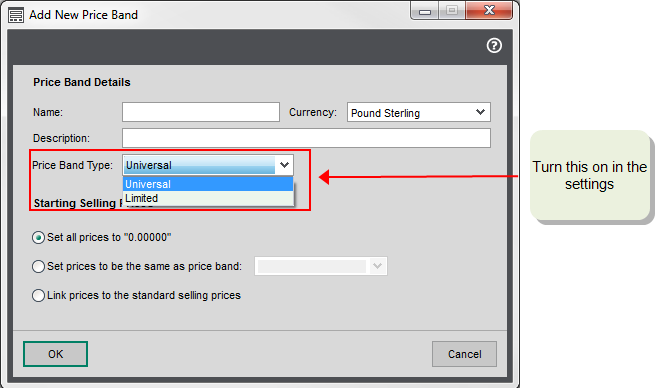Open the help question mark icon
The image size is (665, 388).
point(494,45)
